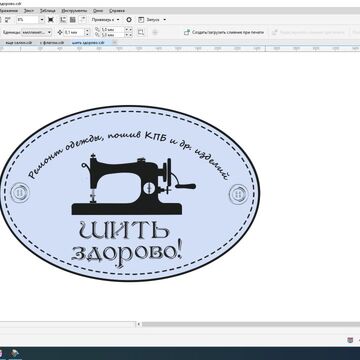Click the full-screen preview icon

[51, 20]
